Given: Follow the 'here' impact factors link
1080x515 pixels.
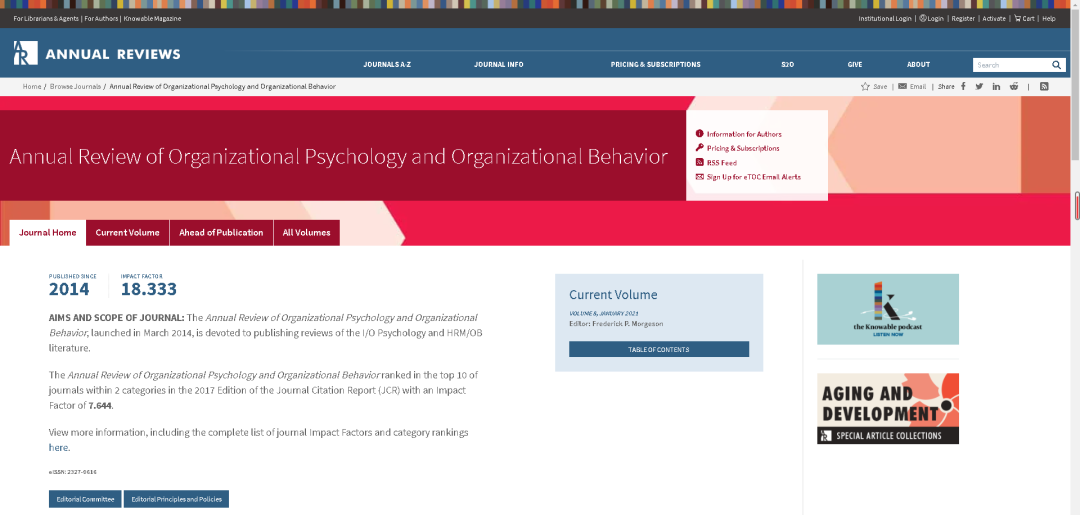Looking at the screenshot, I should click(59, 448).
